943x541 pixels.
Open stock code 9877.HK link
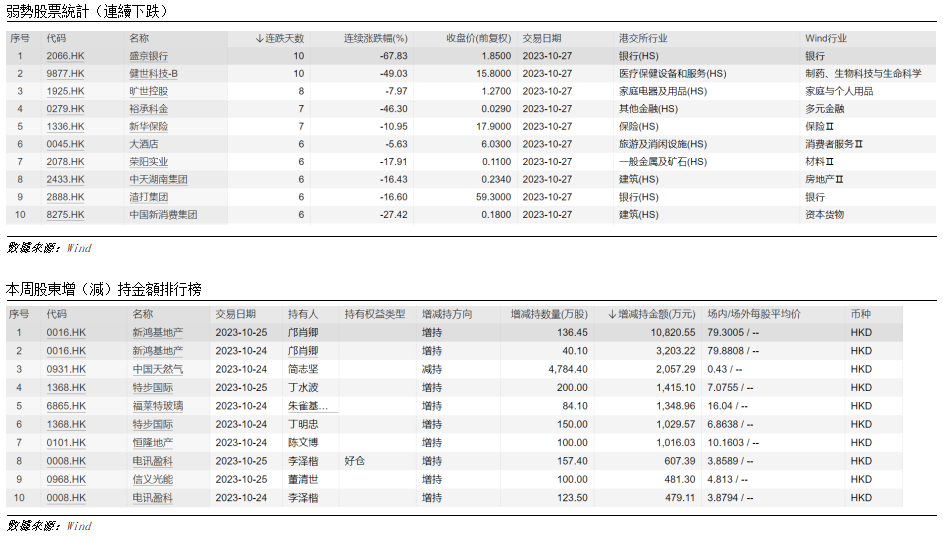tap(66, 73)
